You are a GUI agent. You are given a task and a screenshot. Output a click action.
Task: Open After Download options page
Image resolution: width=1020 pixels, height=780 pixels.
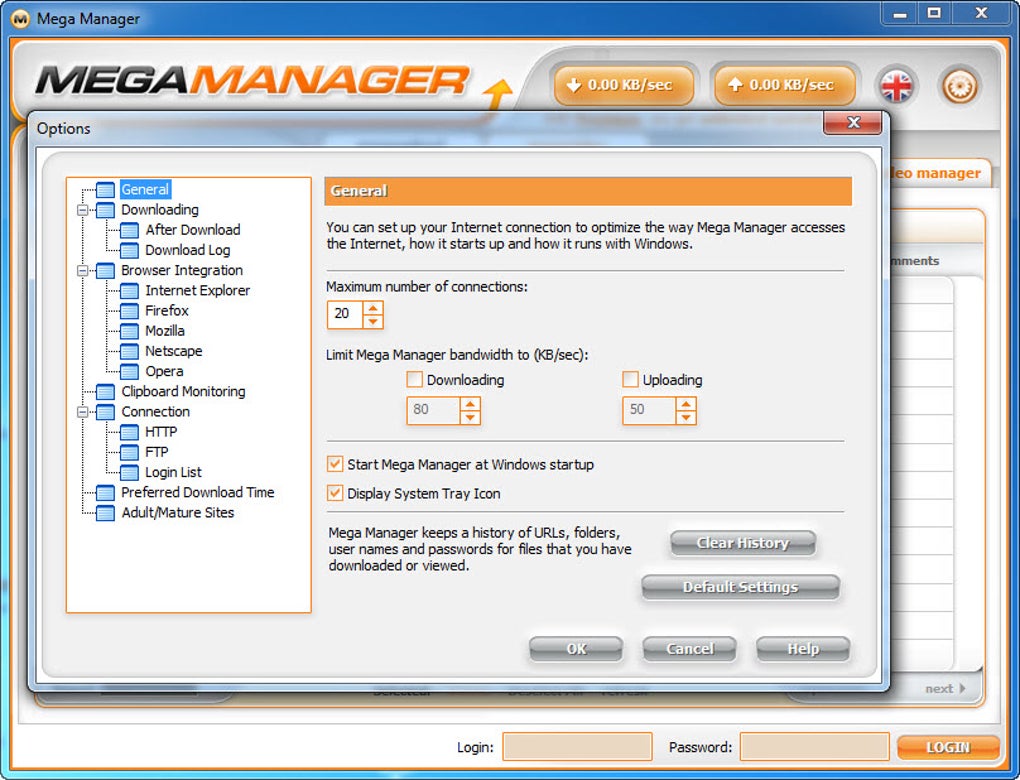point(193,230)
